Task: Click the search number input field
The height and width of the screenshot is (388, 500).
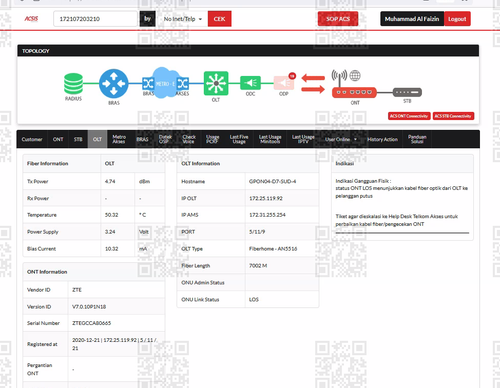Action: (95, 19)
